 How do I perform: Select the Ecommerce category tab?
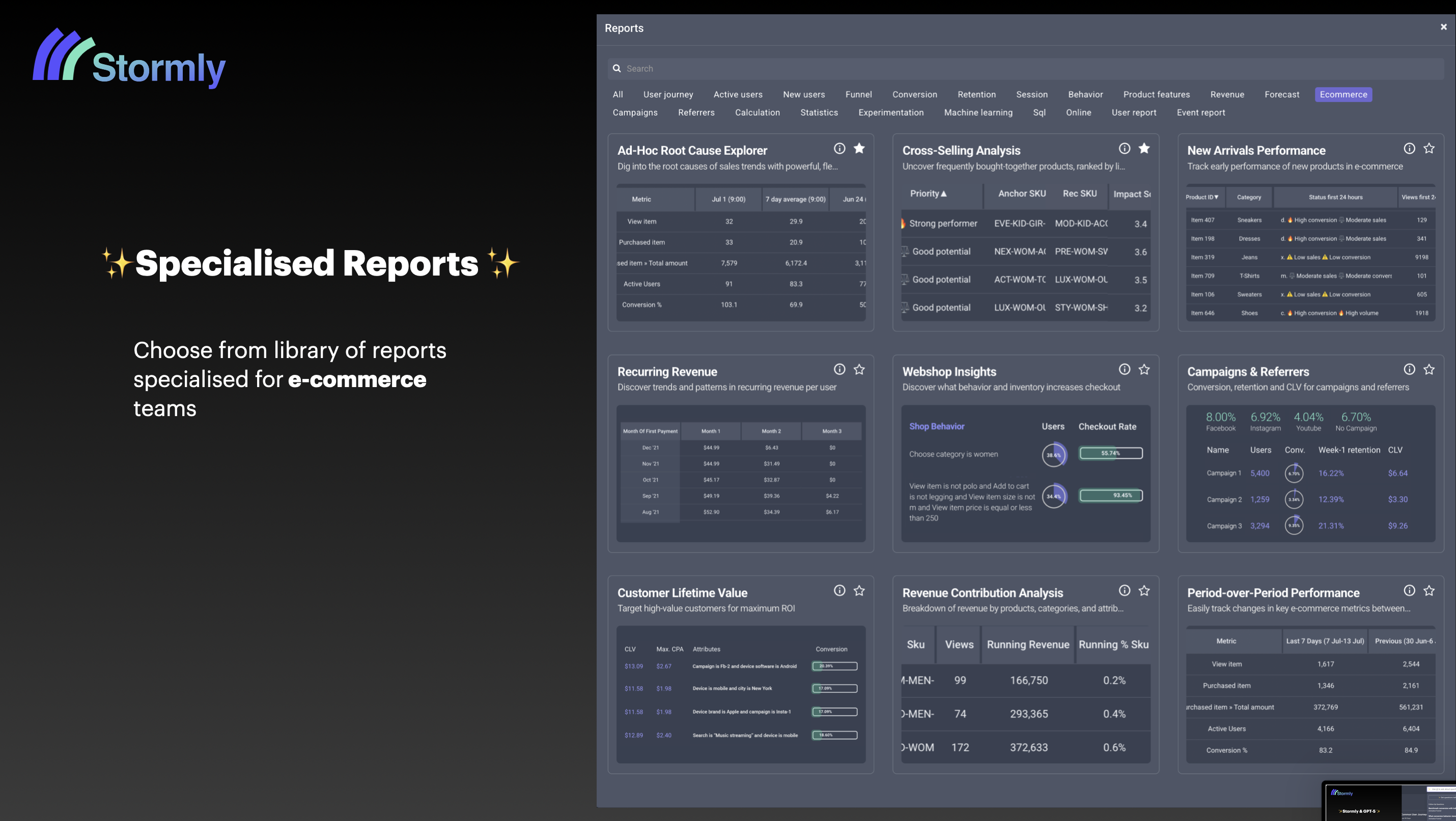1343,94
